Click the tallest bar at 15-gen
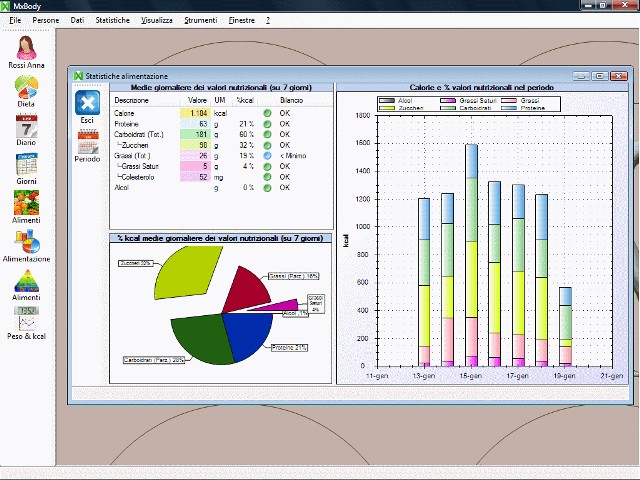The width and height of the screenshot is (640, 480). pos(471,255)
